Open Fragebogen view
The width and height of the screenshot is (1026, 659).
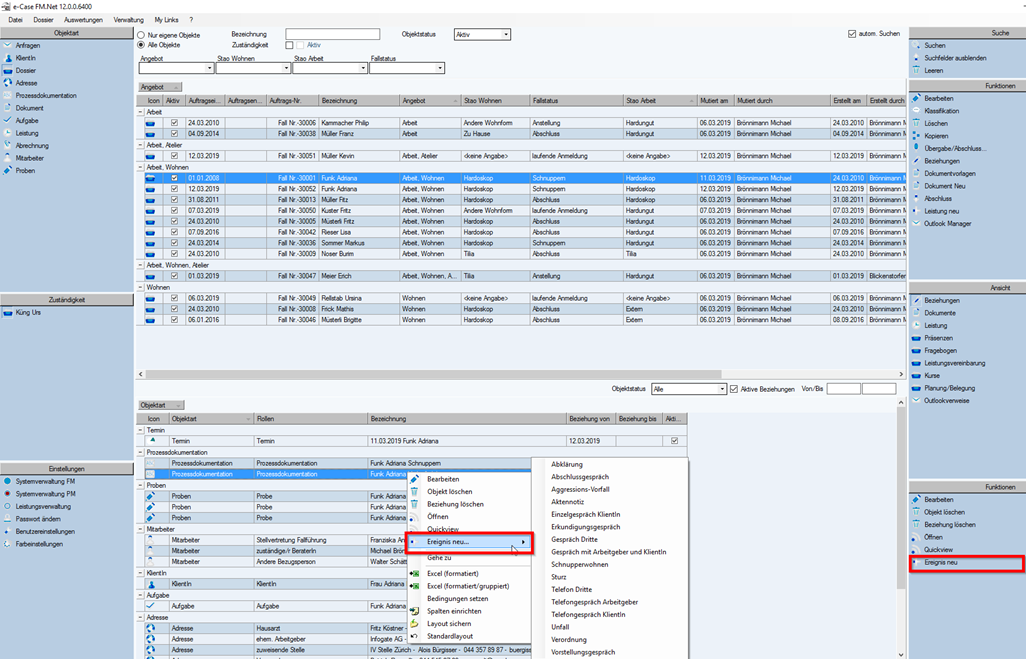pyautogui.click(x=940, y=350)
